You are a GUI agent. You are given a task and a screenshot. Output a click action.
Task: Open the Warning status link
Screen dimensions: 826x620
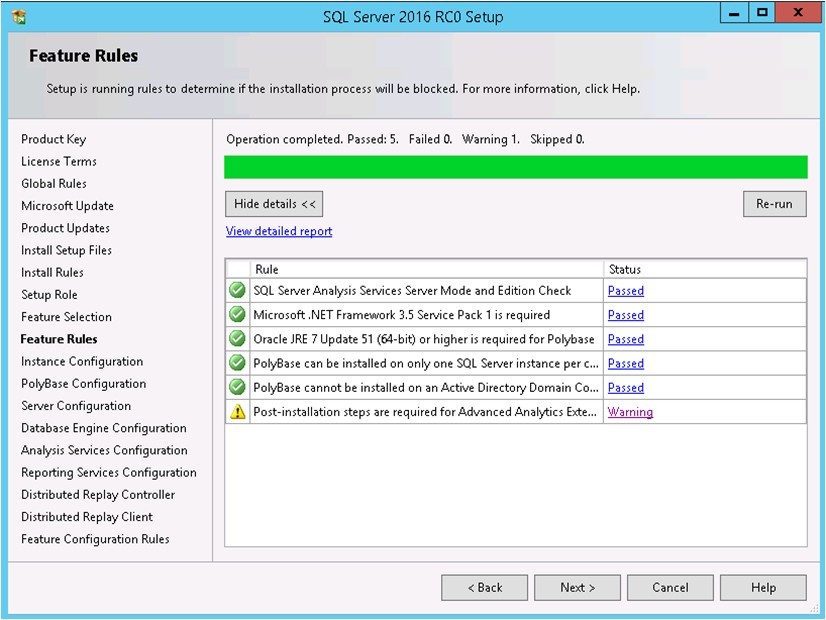coord(630,412)
